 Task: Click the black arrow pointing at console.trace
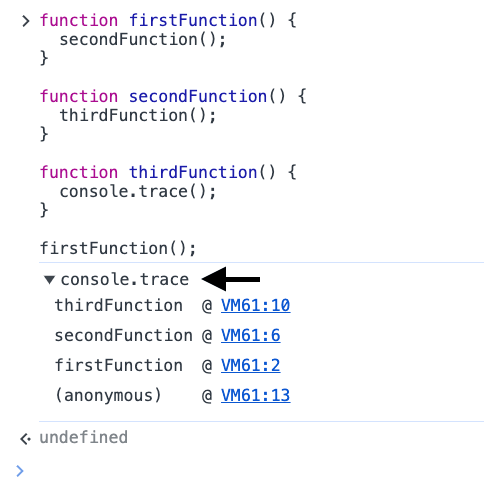[231, 279]
